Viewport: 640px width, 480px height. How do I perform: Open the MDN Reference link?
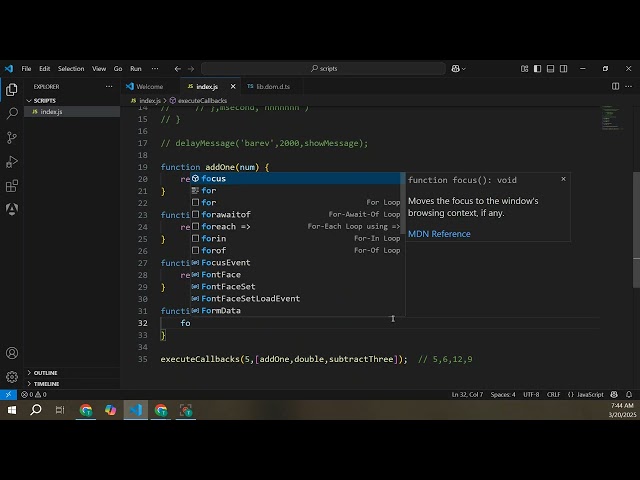pyautogui.click(x=439, y=234)
